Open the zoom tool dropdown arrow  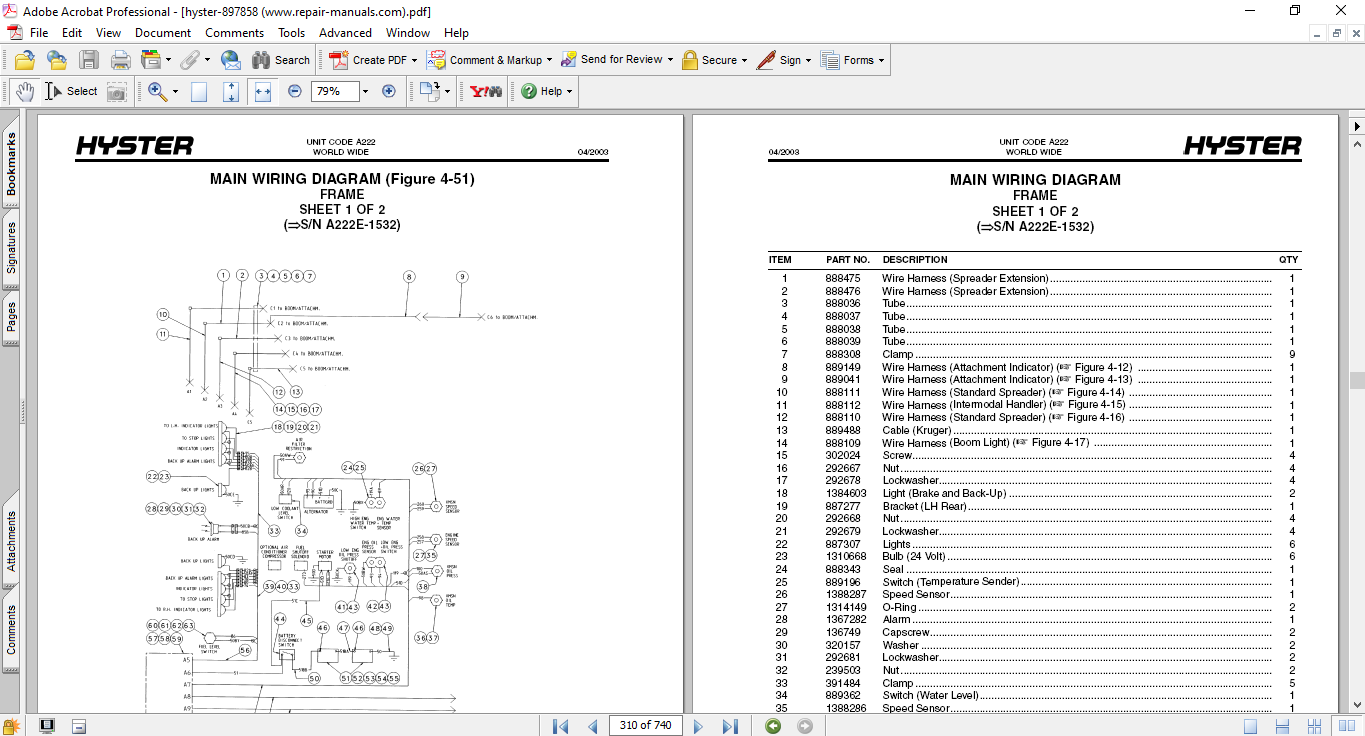[174, 92]
